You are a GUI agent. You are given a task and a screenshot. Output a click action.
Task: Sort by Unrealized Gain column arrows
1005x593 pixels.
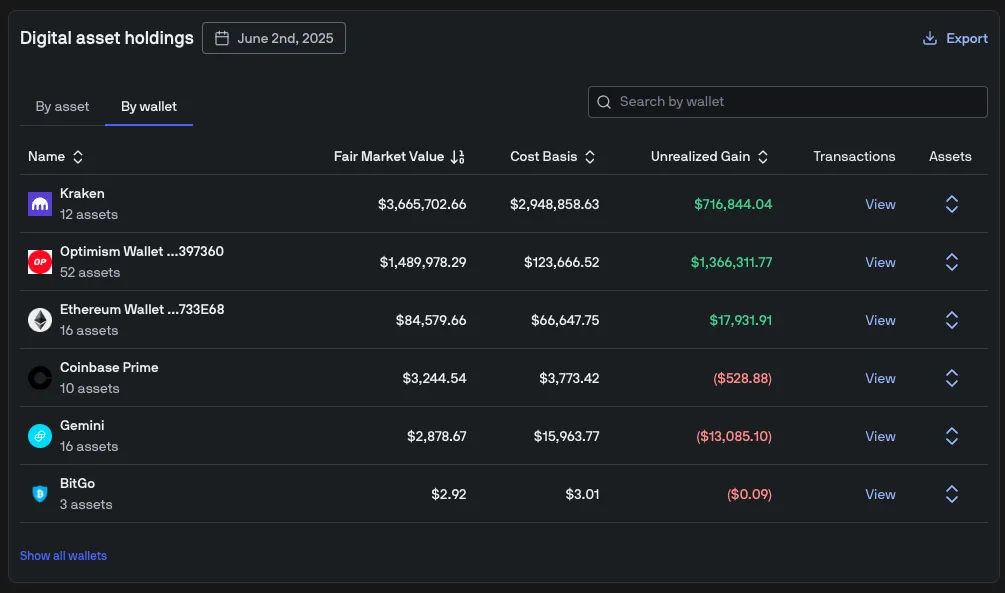point(763,157)
